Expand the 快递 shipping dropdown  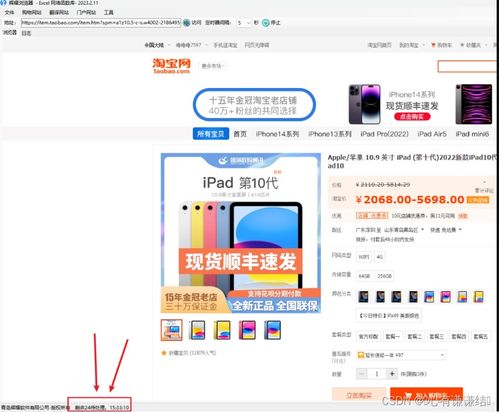tap(446, 230)
